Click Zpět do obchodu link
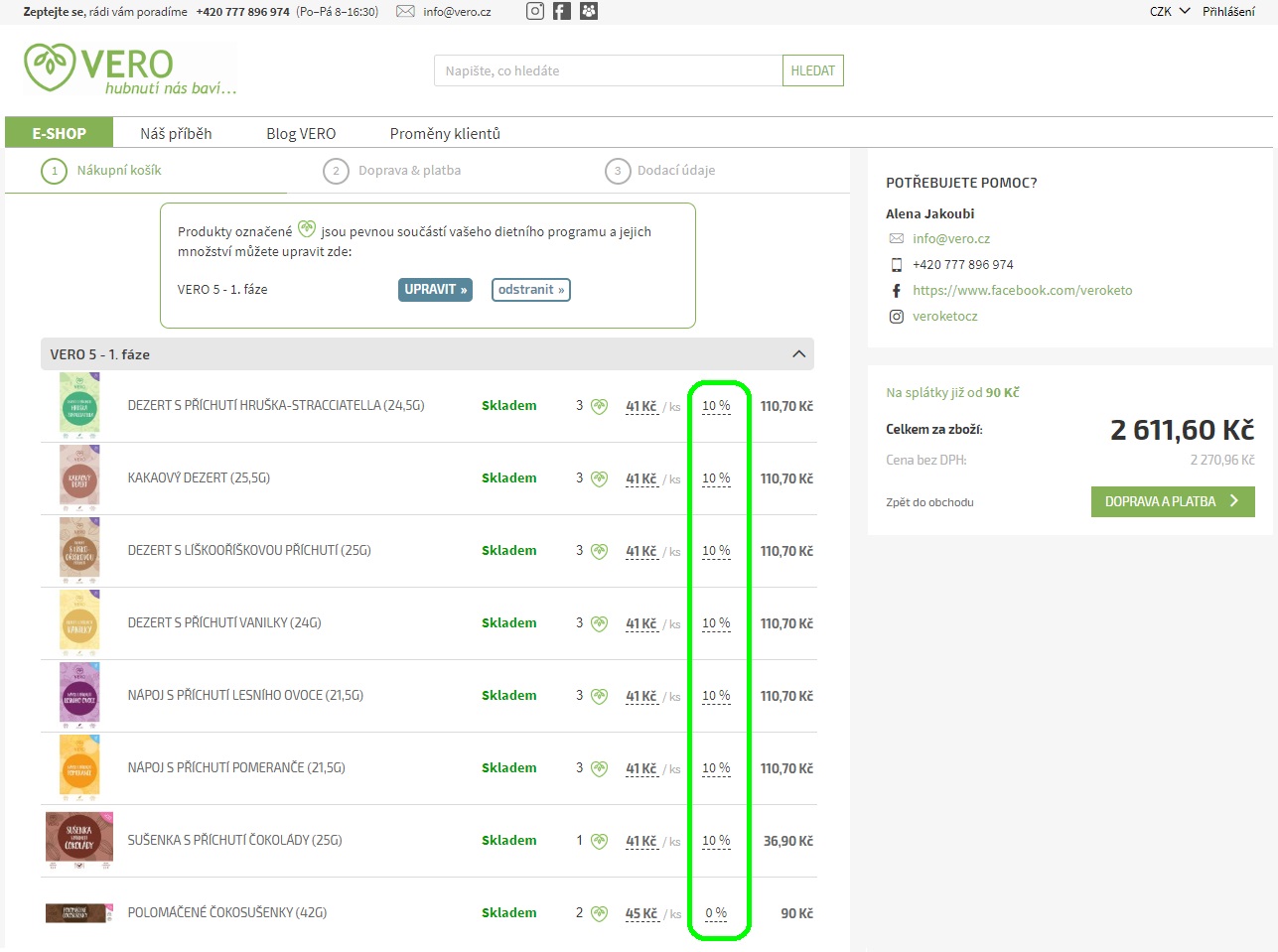1278x952 pixels. 929,502
